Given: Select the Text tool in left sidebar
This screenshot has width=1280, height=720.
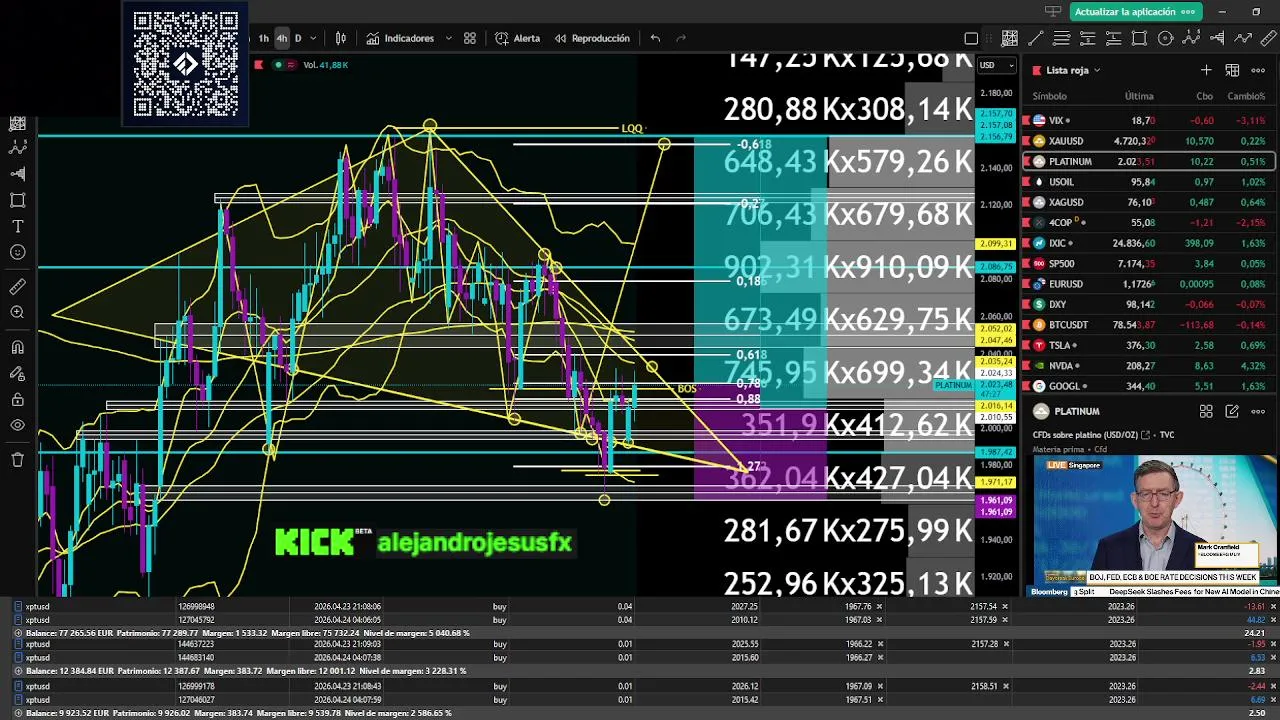Looking at the screenshot, I should [17, 226].
